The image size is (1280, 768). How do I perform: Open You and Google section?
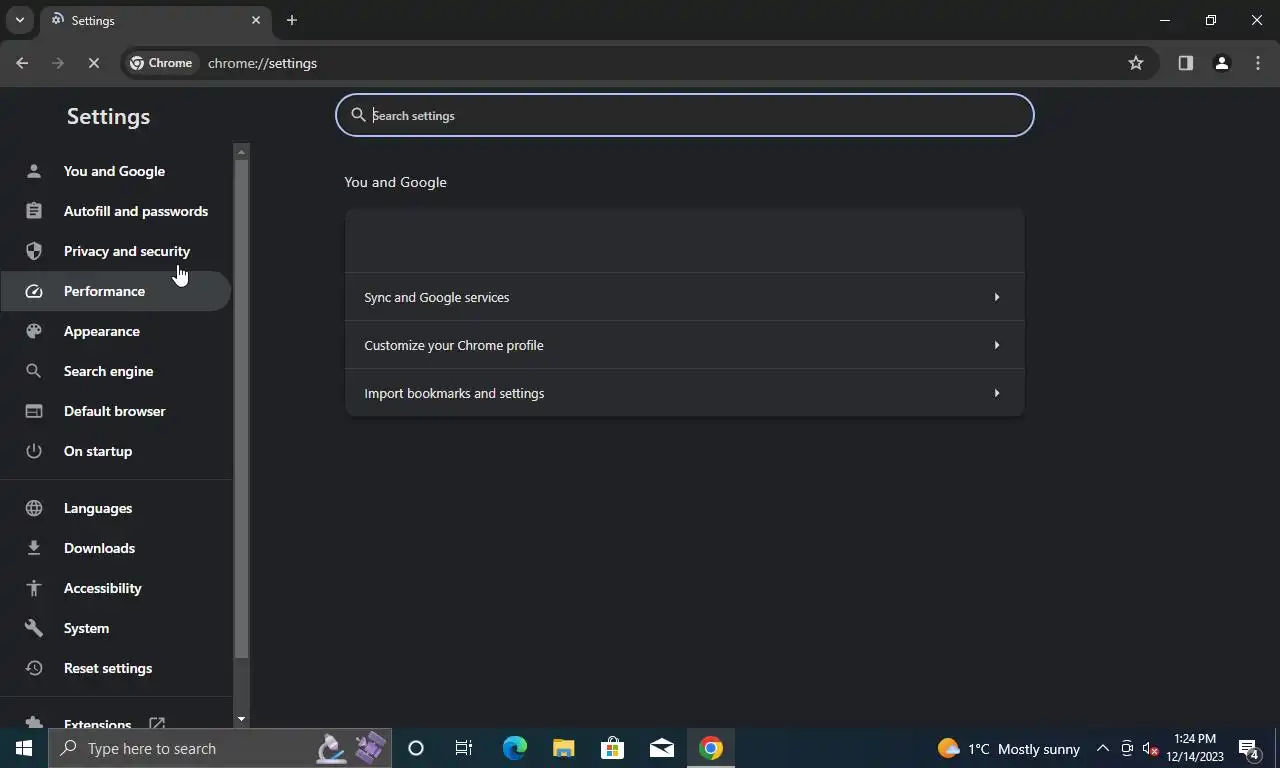115,171
